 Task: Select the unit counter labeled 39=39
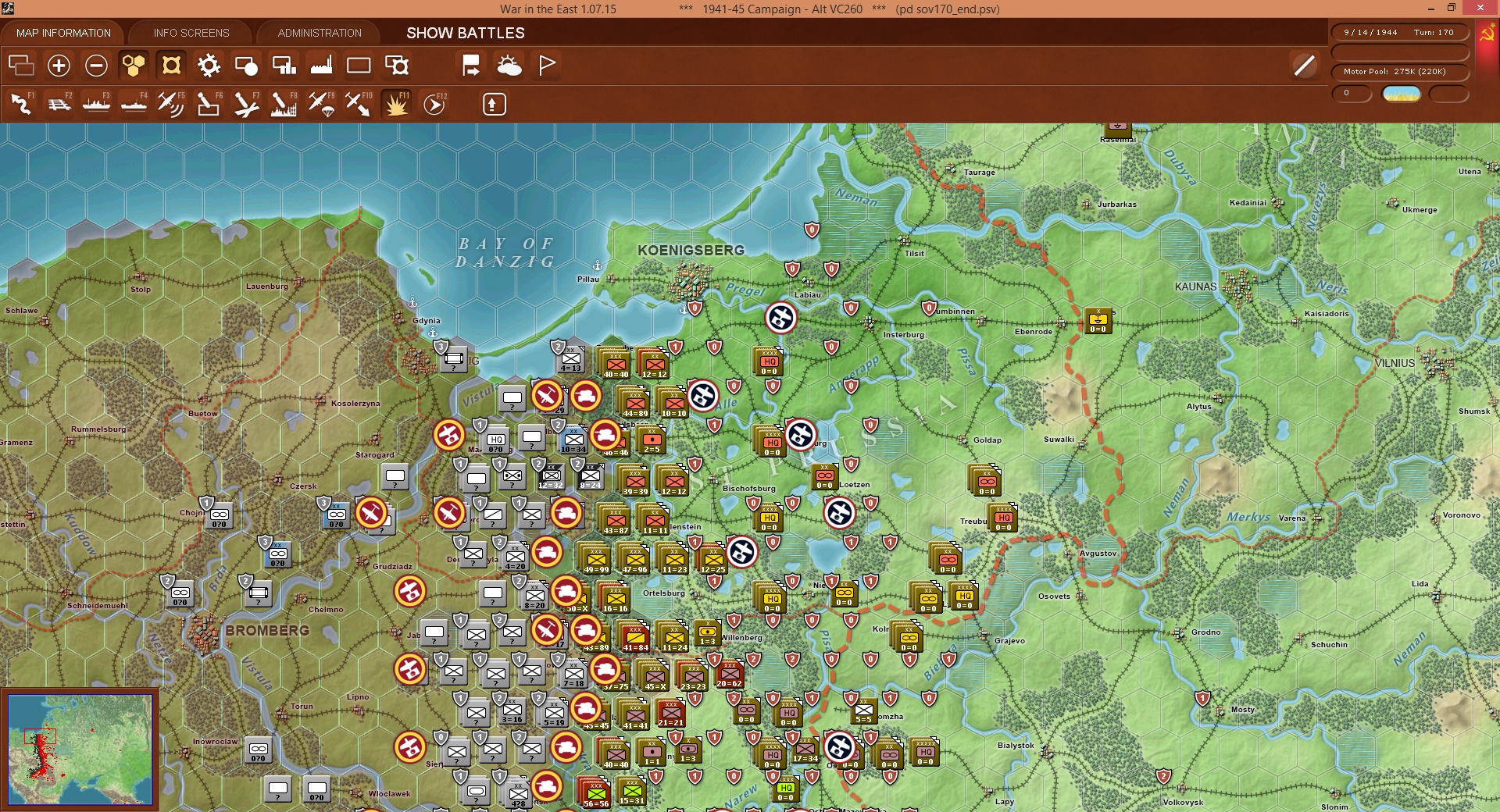click(x=635, y=480)
